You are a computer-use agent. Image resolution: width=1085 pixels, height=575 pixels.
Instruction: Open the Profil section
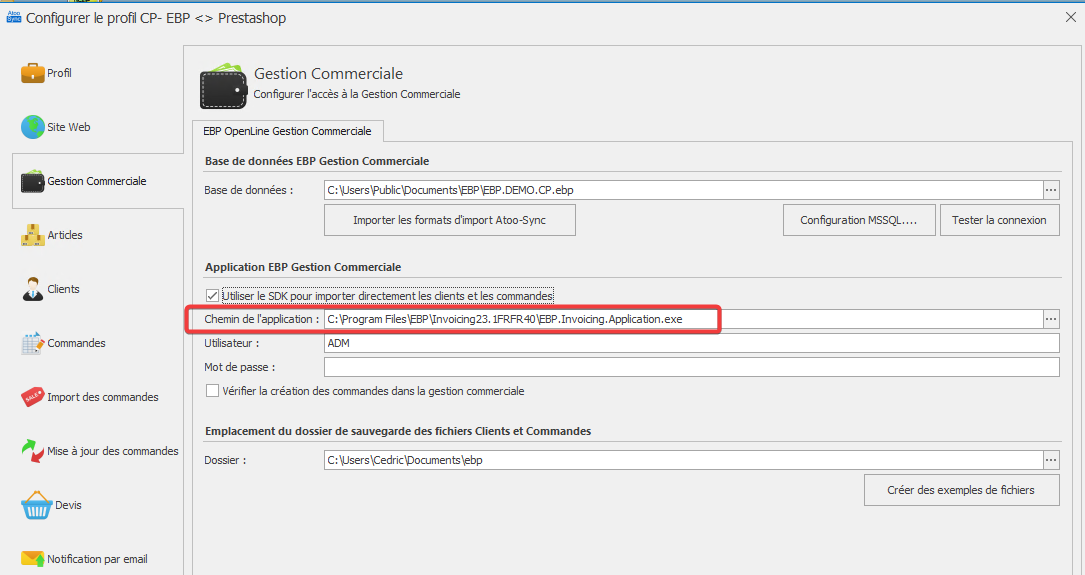pyautogui.click(x=59, y=73)
